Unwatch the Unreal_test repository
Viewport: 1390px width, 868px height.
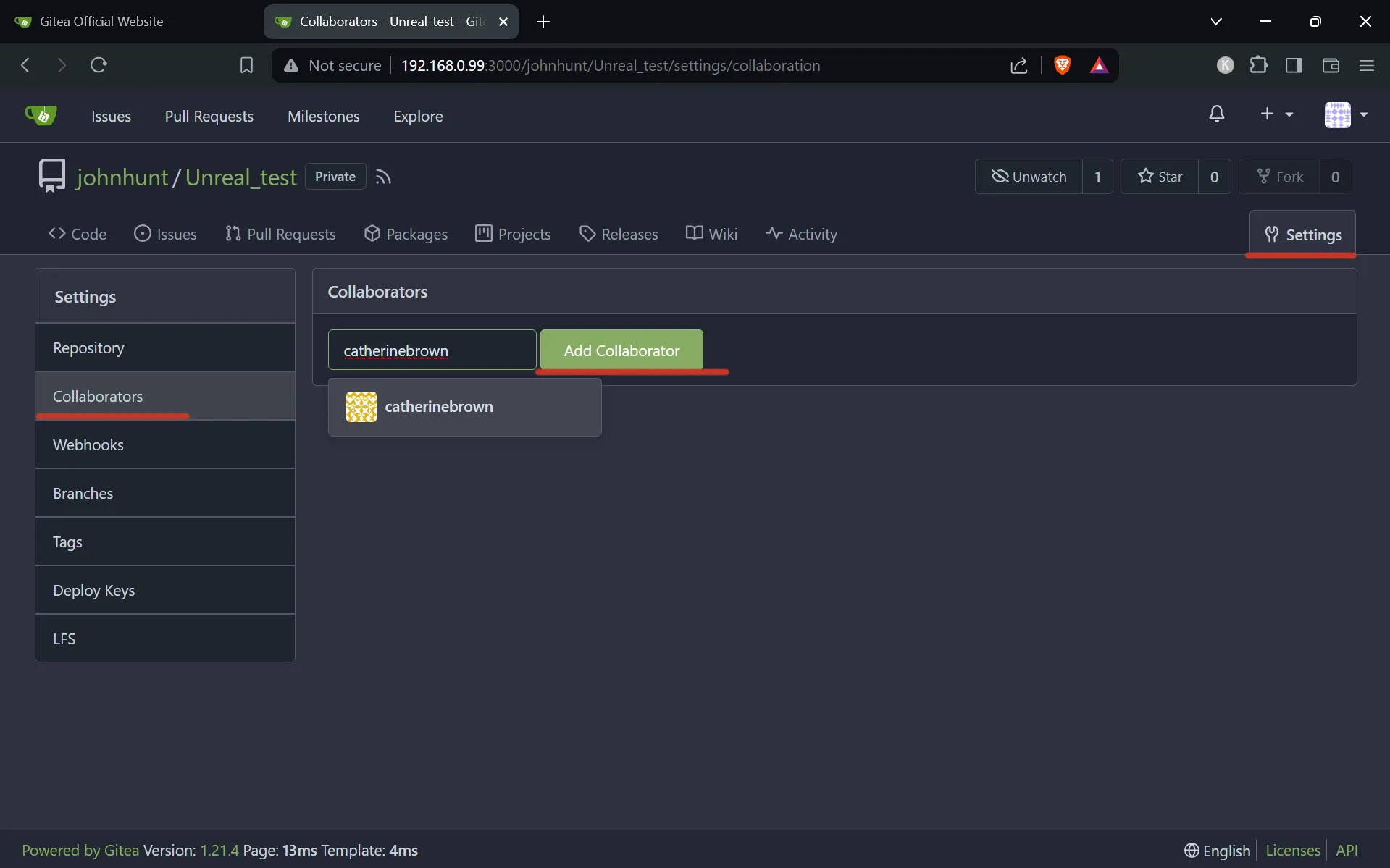(x=1029, y=176)
